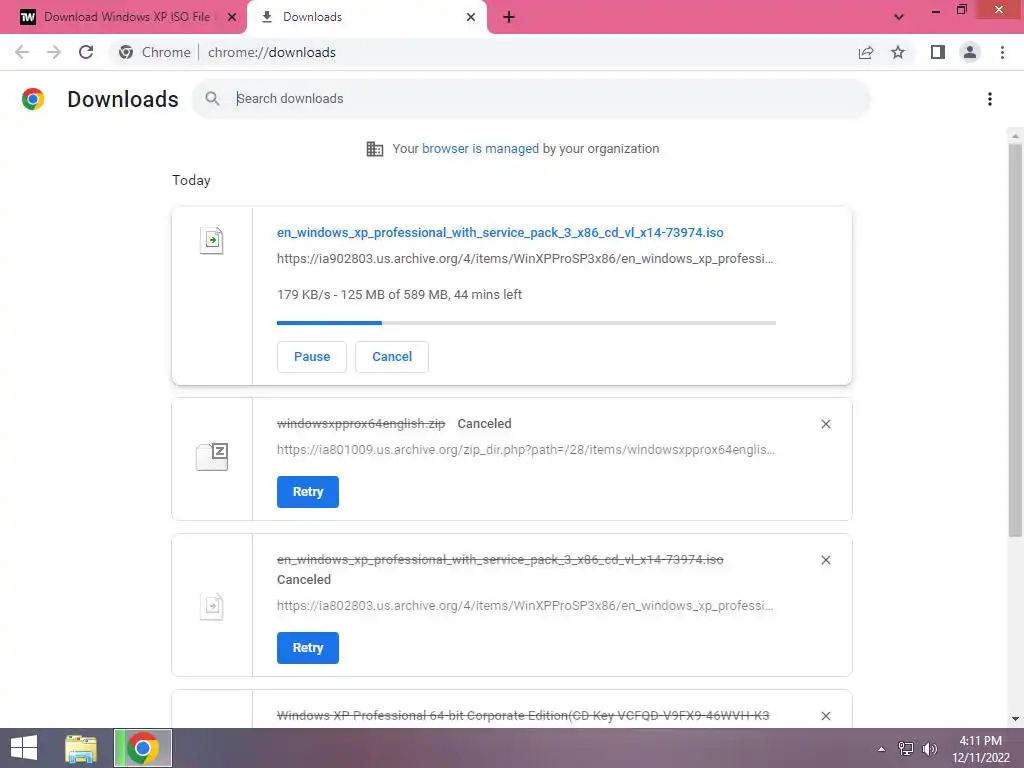Image resolution: width=1024 pixels, height=768 pixels.
Task: Click the Chrome taskbar icon
Action: [143, 748]
